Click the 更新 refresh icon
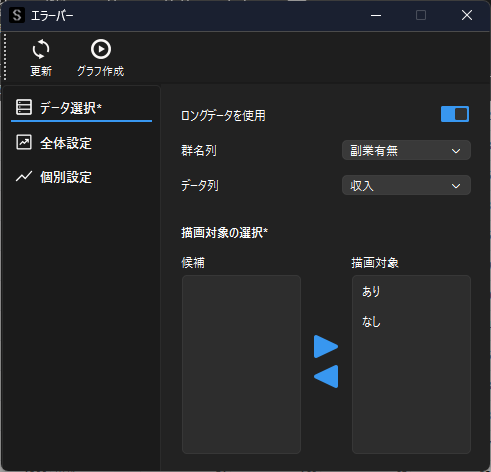The image size is (491, 472). coord(41,49)
